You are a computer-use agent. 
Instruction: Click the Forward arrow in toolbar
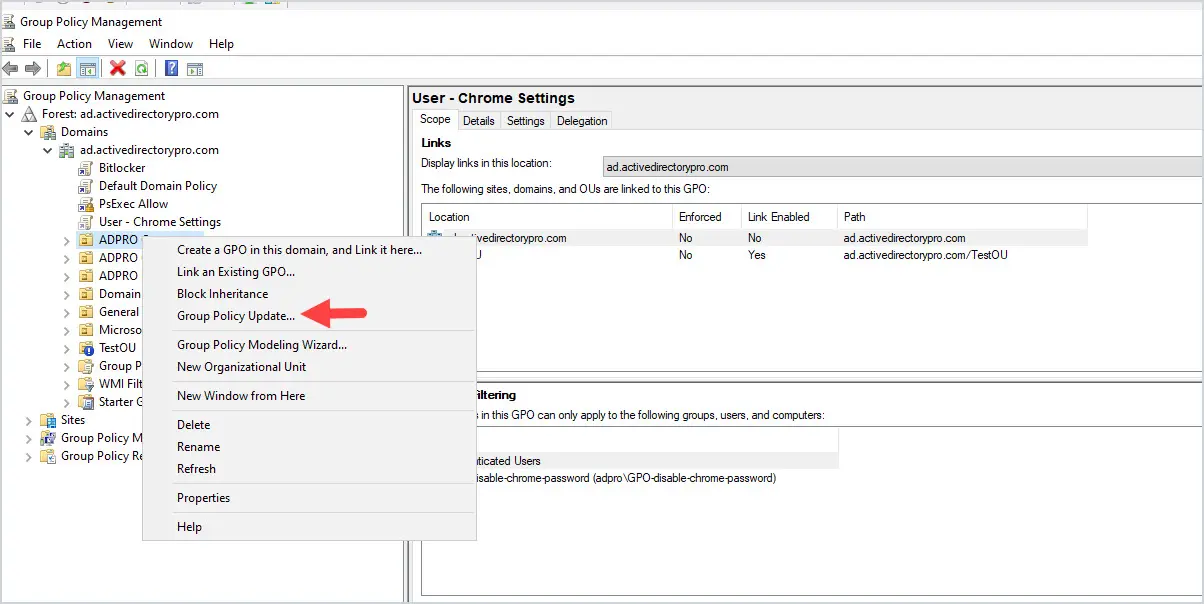tap(33, 69)
